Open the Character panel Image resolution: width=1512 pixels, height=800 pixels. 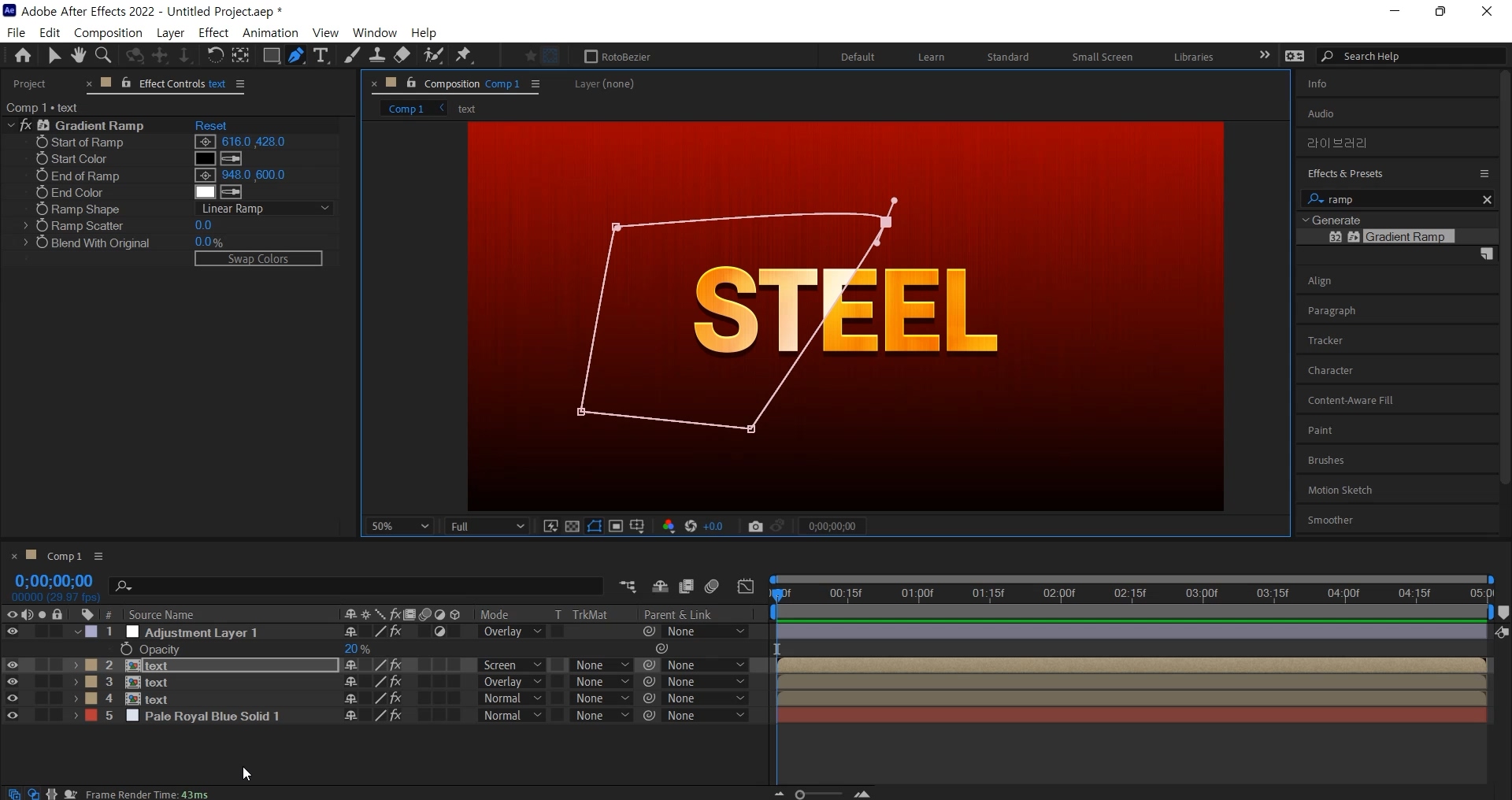pyautogui.click(x=1330, y=371)
